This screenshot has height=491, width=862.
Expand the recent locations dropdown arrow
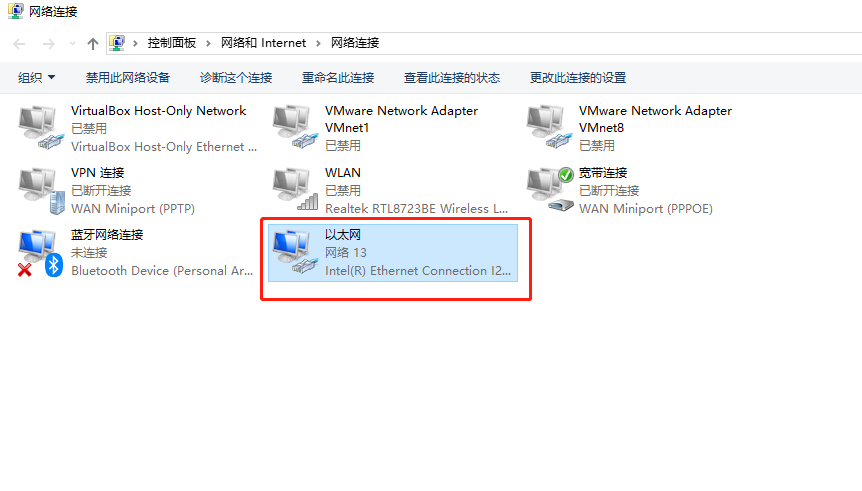(x=72, y=43)
